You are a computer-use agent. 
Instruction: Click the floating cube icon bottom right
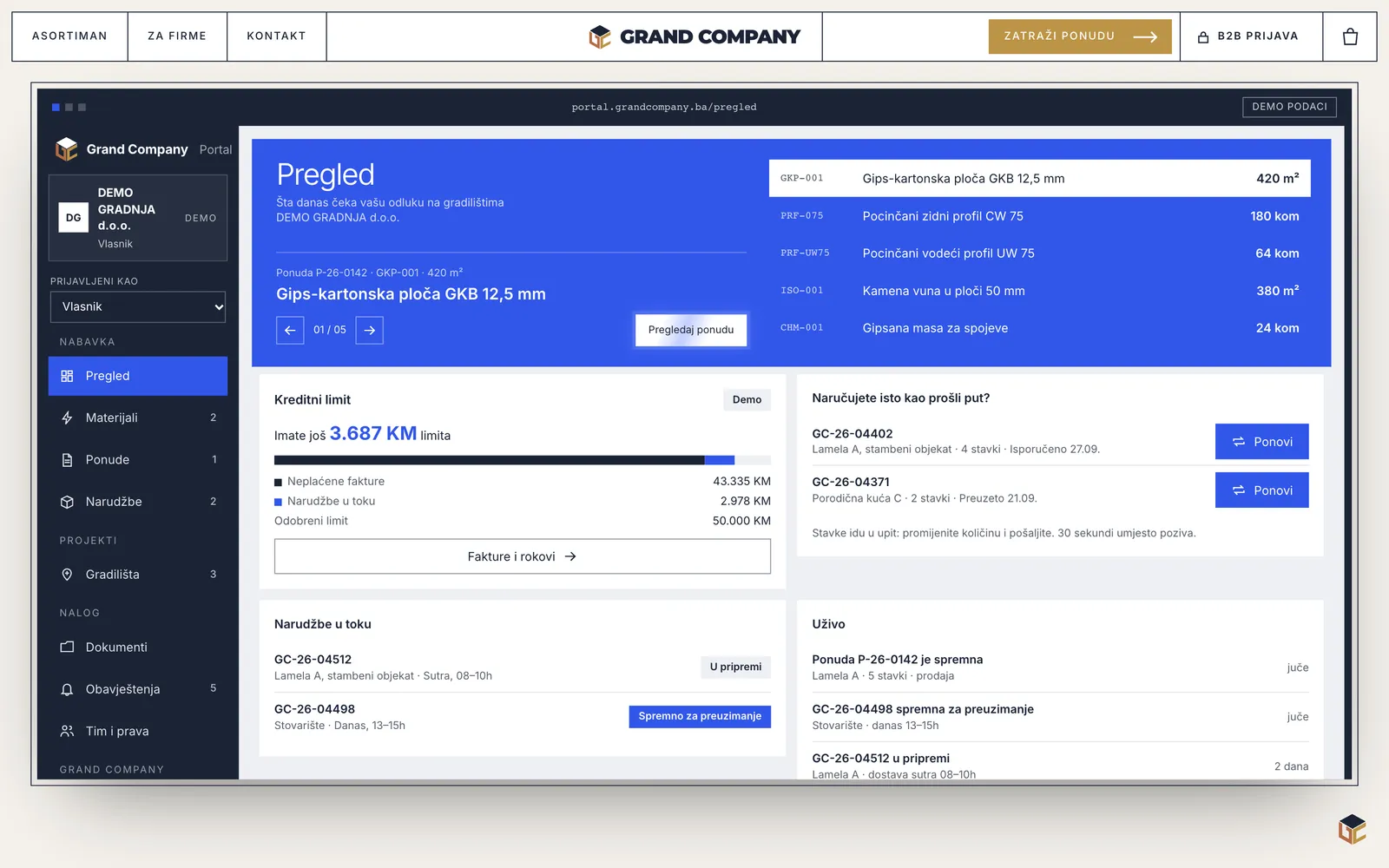click(x=1352, y=829)
